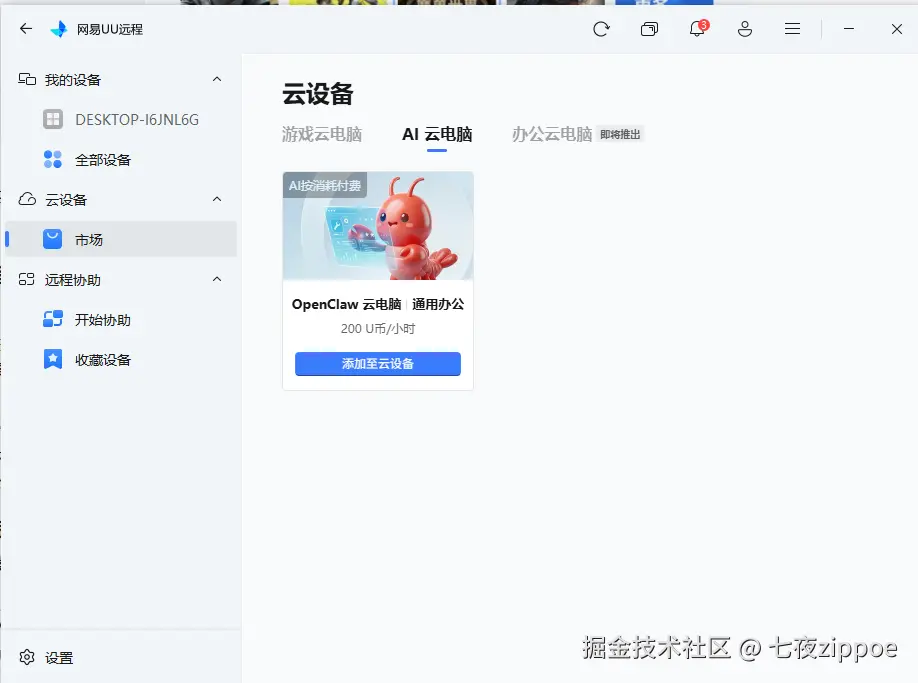
Task: Click the 云设备 cloud icon
Action: click(27, 199)
